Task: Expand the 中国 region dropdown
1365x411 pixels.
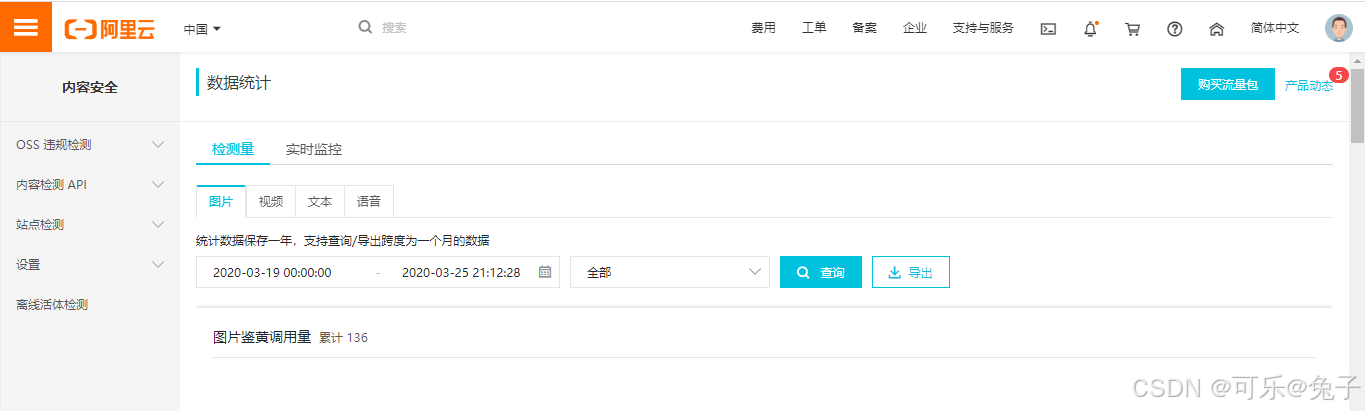Action: (x=202, y=29)
